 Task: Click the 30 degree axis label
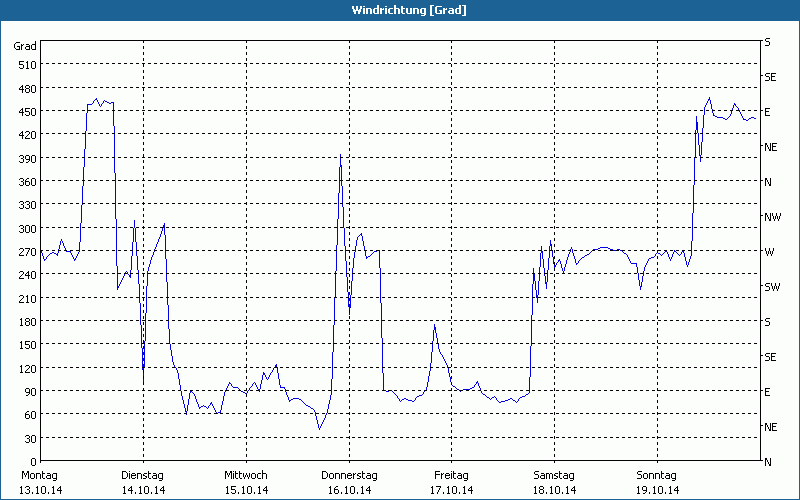[31, 438]
